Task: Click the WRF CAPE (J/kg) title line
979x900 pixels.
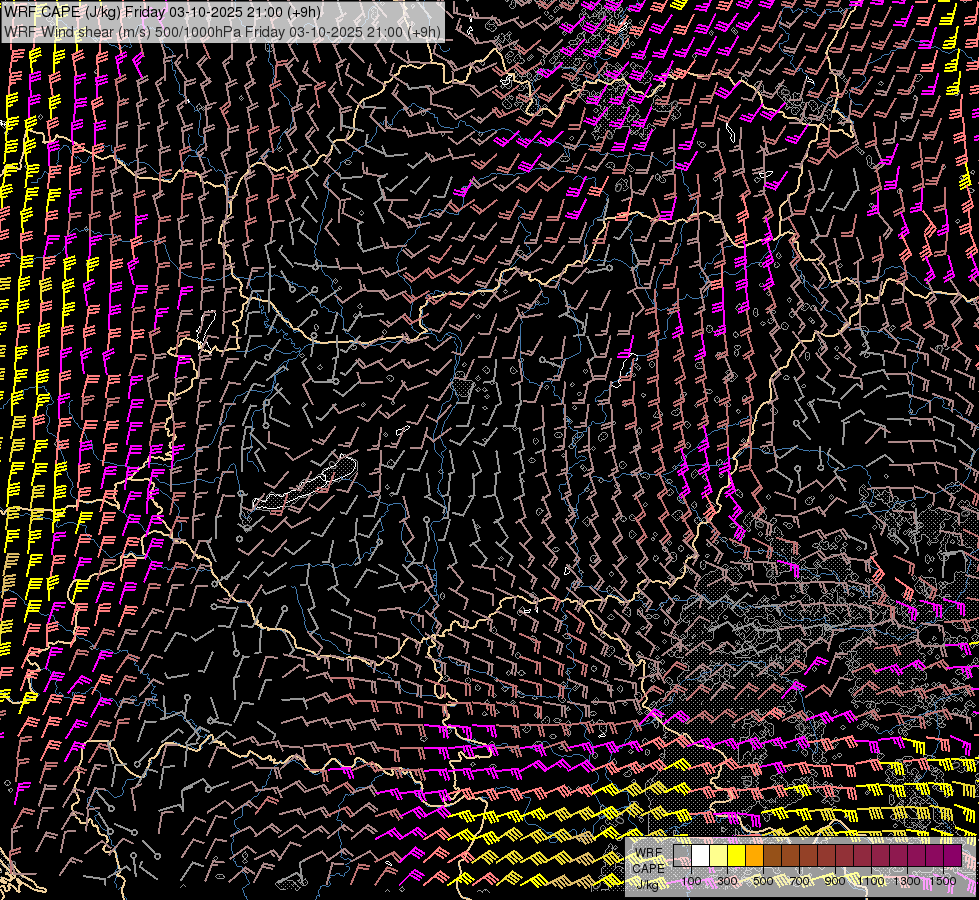Action: click(x=162, y=12)
